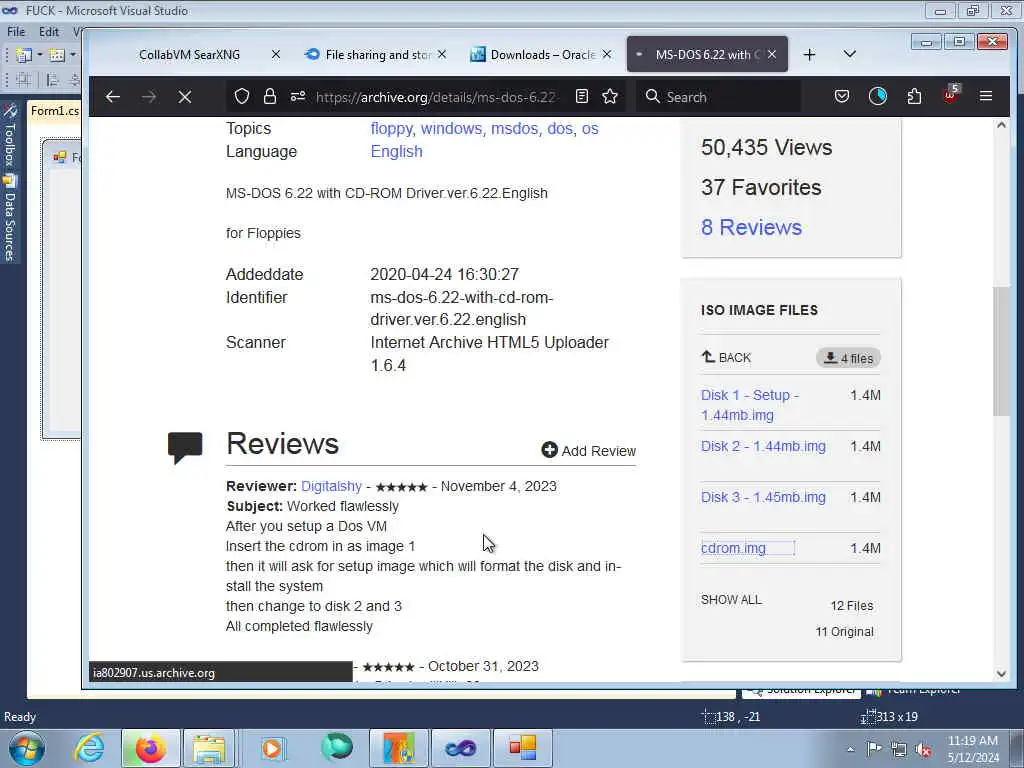
Task: Open the msdos topic link
Action: click(515, 129)
